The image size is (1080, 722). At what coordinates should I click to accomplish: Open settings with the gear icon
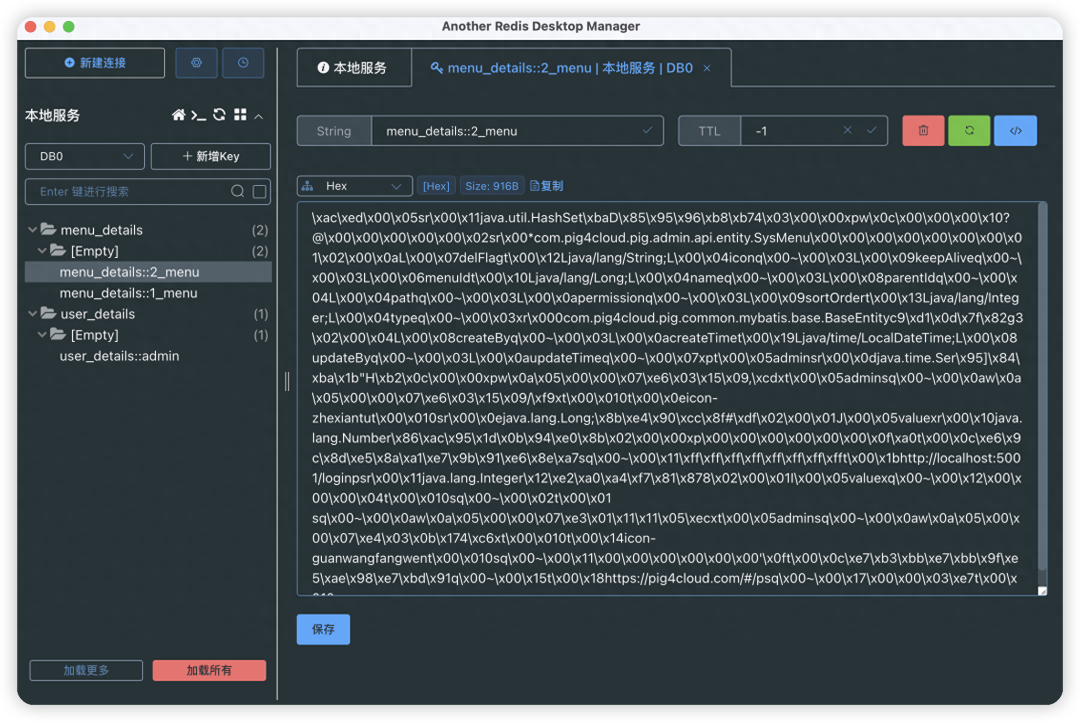196,63
